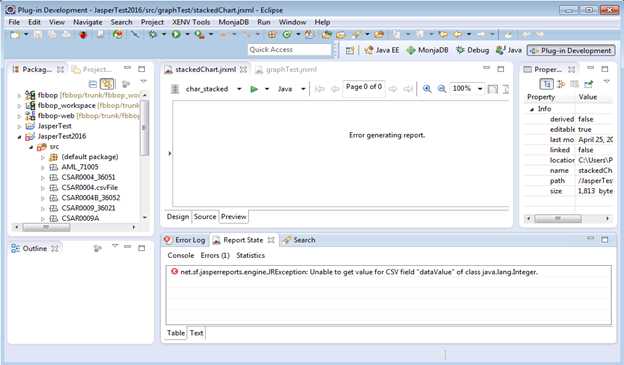
Task: Open the Search view tab
Action: [299, 240]
